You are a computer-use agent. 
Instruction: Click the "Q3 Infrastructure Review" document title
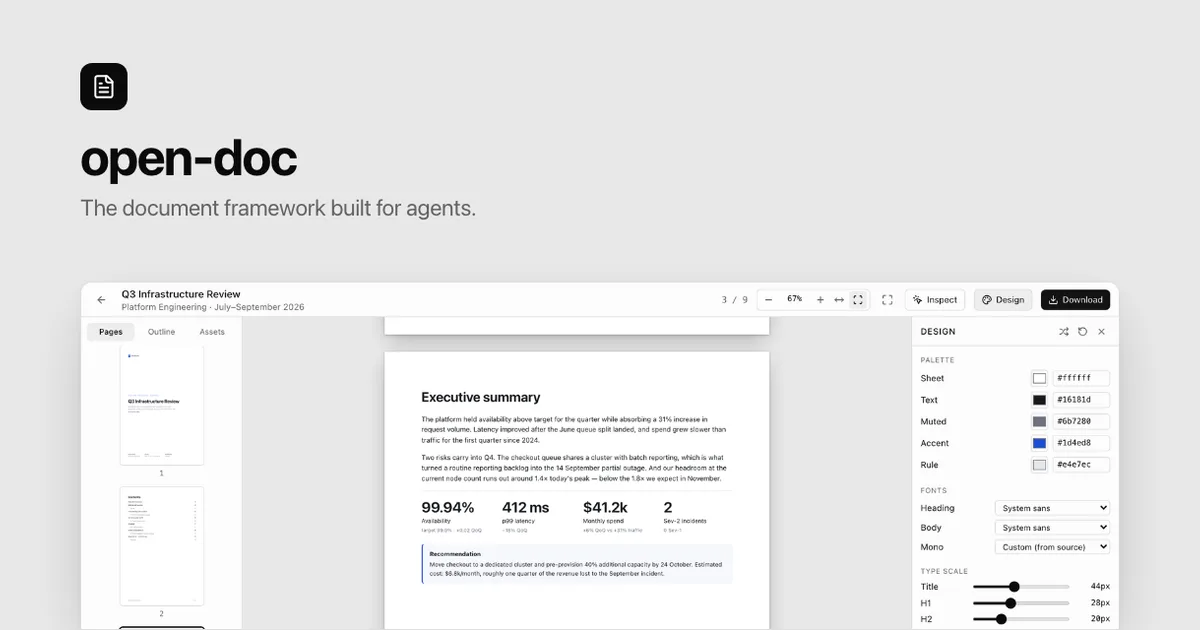181,294
